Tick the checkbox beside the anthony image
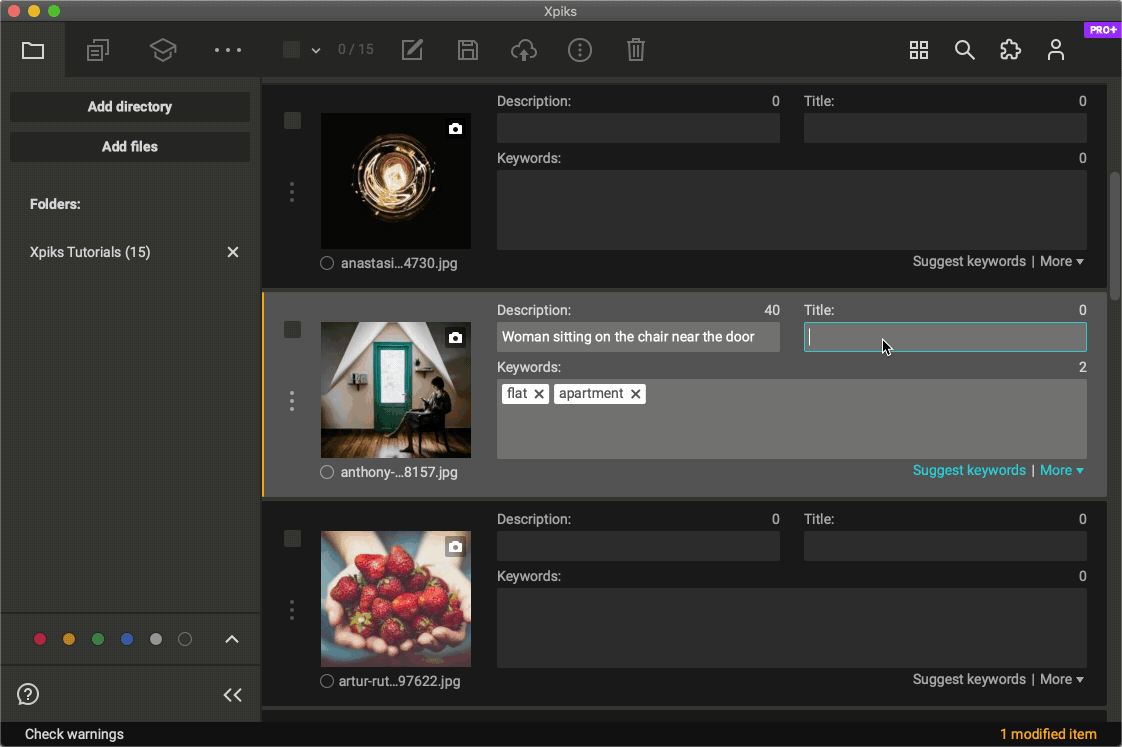Viewport: 1122px width, 747px height. click(292, 330)
